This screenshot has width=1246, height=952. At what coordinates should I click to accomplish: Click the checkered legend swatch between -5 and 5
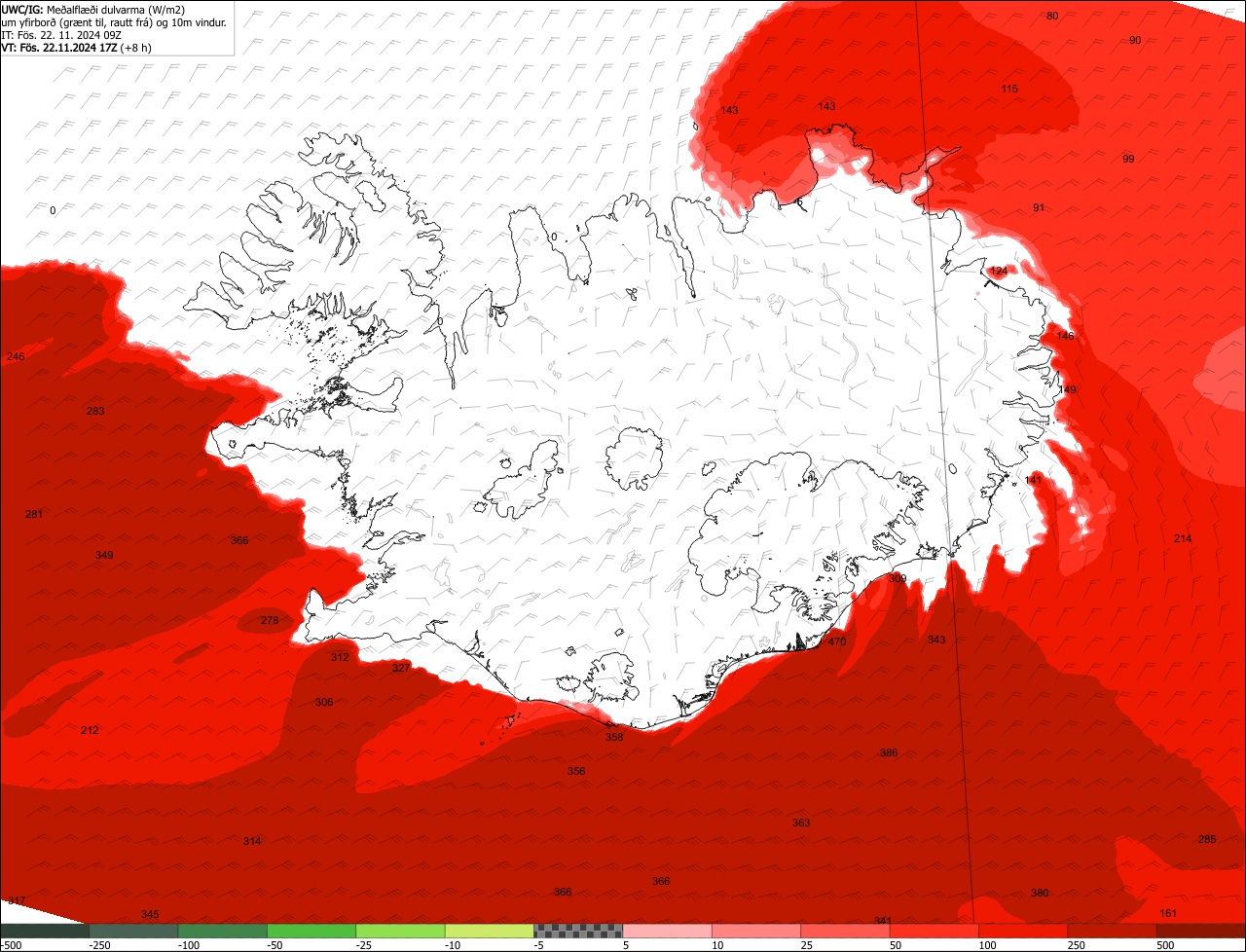point(578,931)
